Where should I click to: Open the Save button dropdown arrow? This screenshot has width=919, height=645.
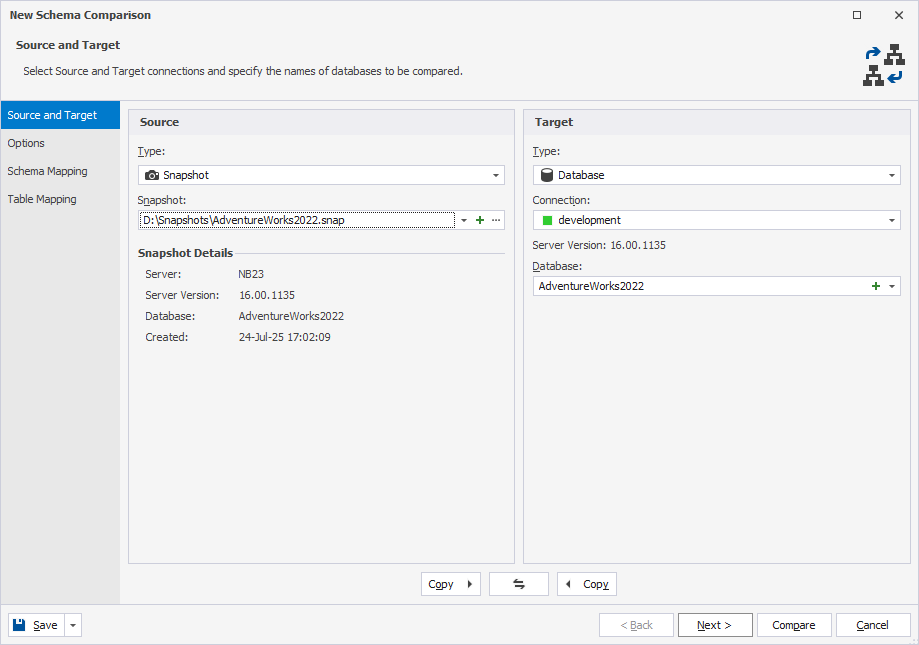pos(71,624)
